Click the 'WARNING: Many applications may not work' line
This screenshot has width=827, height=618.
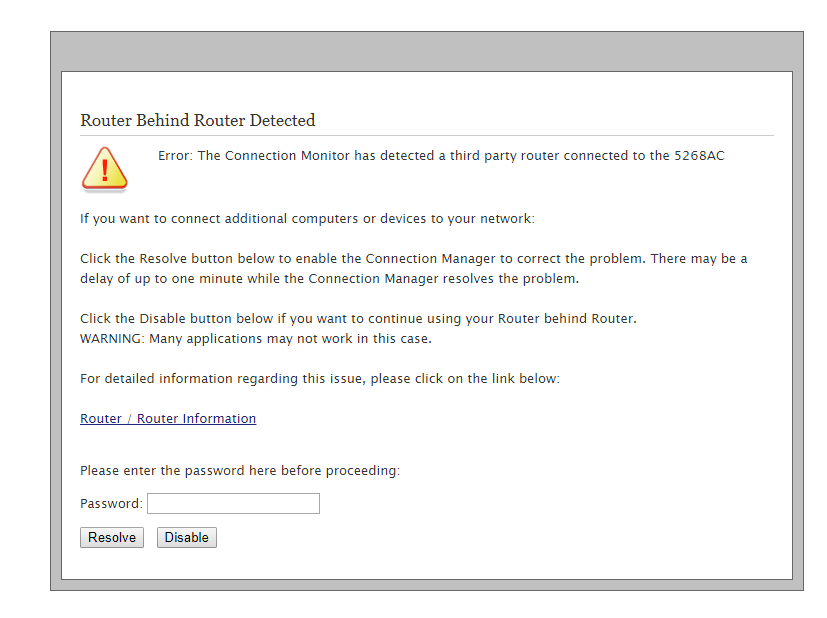tap(256, 339)
